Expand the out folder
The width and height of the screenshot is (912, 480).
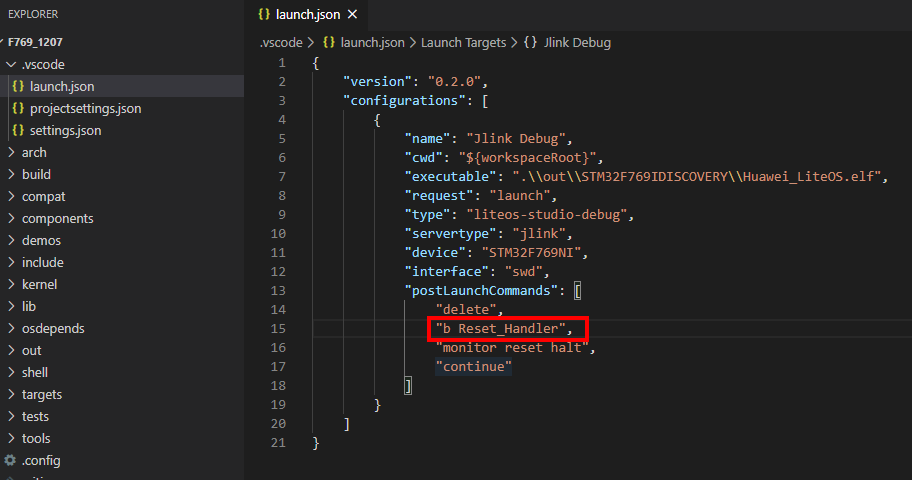point(11,350)
